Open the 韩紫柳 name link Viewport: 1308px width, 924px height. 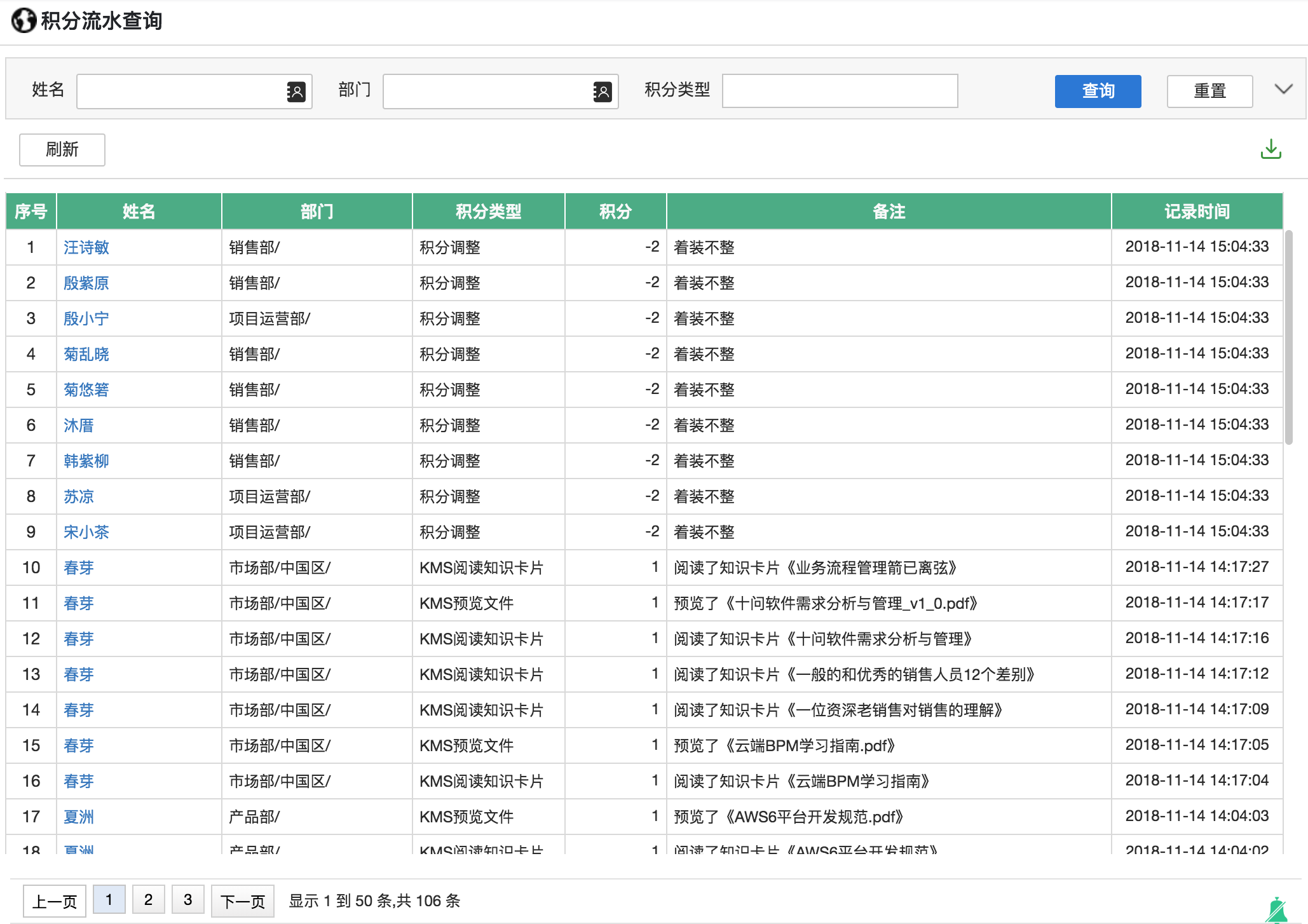coord(86,461)
